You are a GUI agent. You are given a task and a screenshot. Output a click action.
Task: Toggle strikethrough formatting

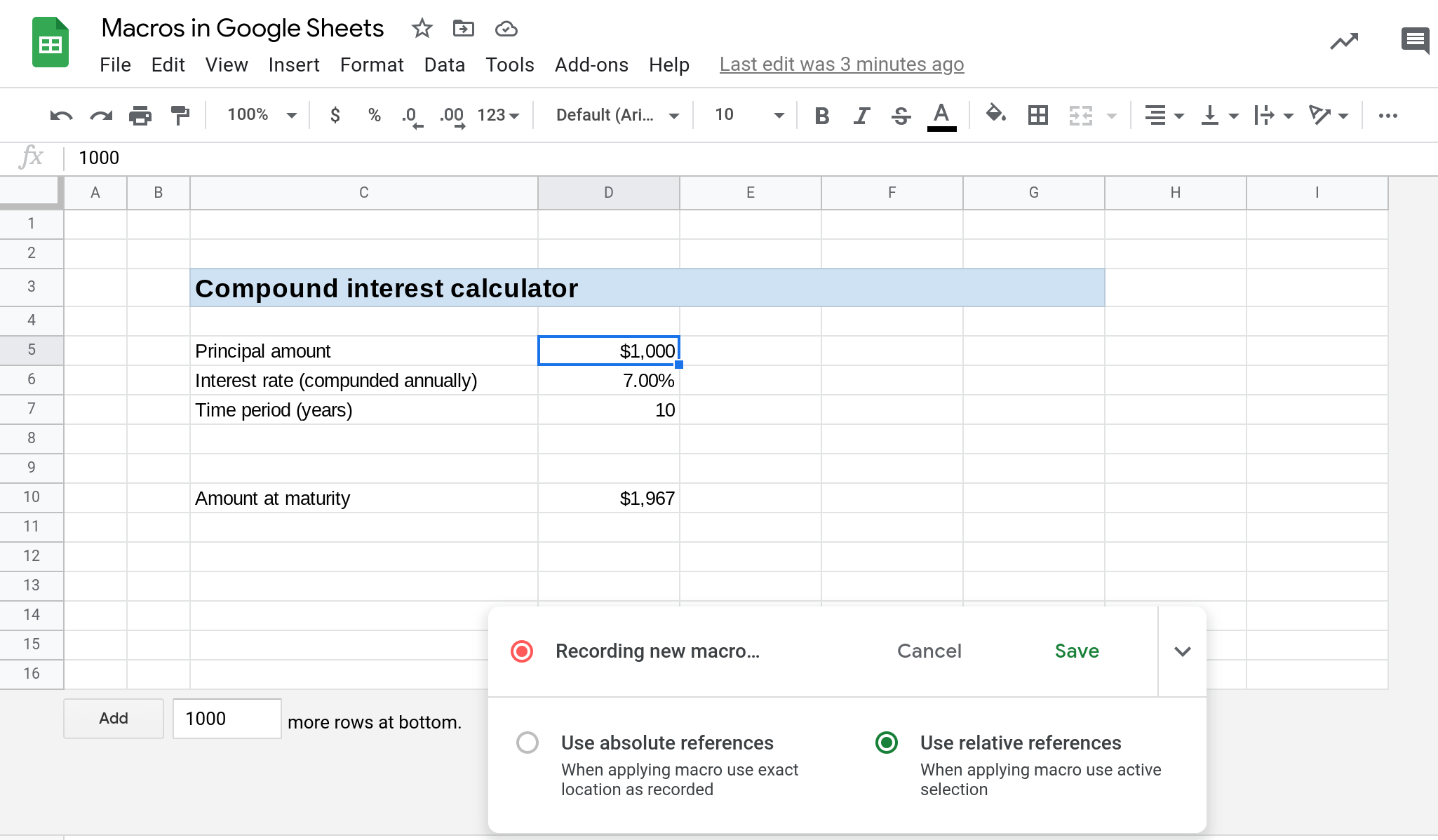click(901, 116)
